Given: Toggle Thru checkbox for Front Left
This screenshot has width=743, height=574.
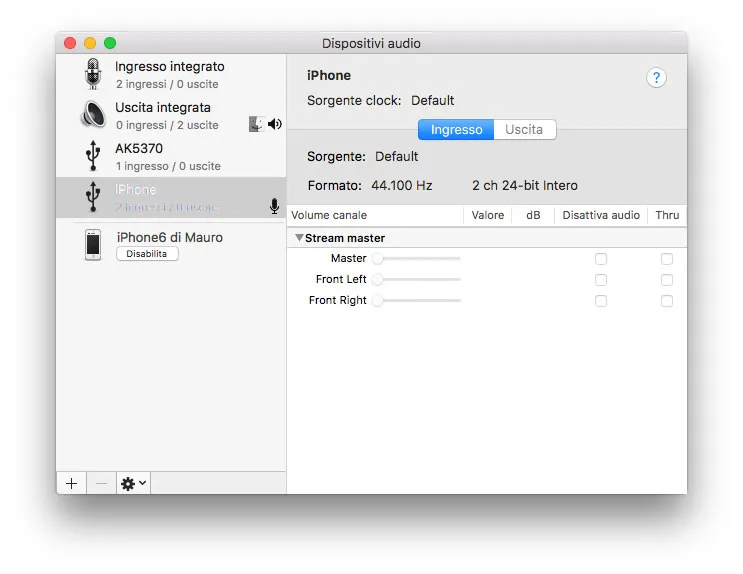Looking at the screenshot, I should point(667,280).
